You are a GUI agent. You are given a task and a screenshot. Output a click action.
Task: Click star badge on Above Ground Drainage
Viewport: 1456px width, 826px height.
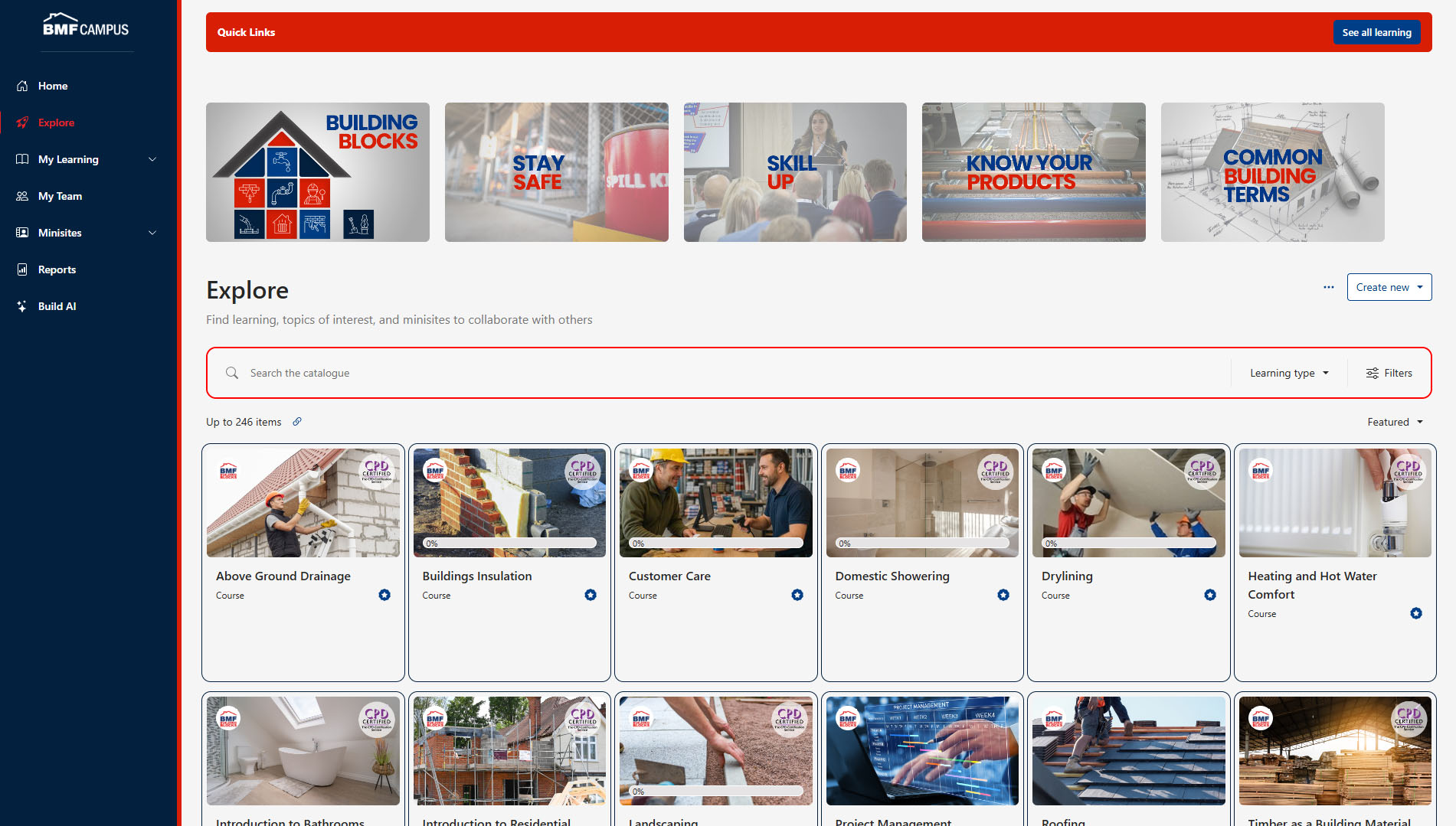click(x=384, y=595)
